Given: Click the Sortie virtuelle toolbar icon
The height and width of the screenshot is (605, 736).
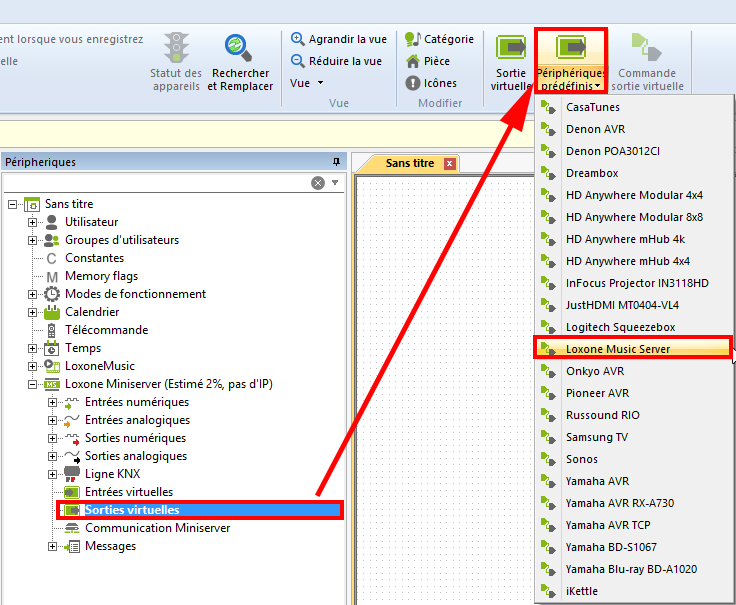Looking at the screenshot, I should tap(511, 47).
